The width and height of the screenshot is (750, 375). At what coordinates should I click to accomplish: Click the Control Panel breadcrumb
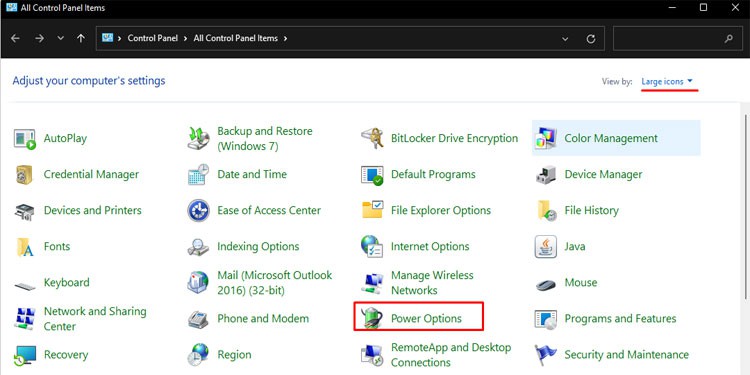pyautogui.click(x=153, y=38)
